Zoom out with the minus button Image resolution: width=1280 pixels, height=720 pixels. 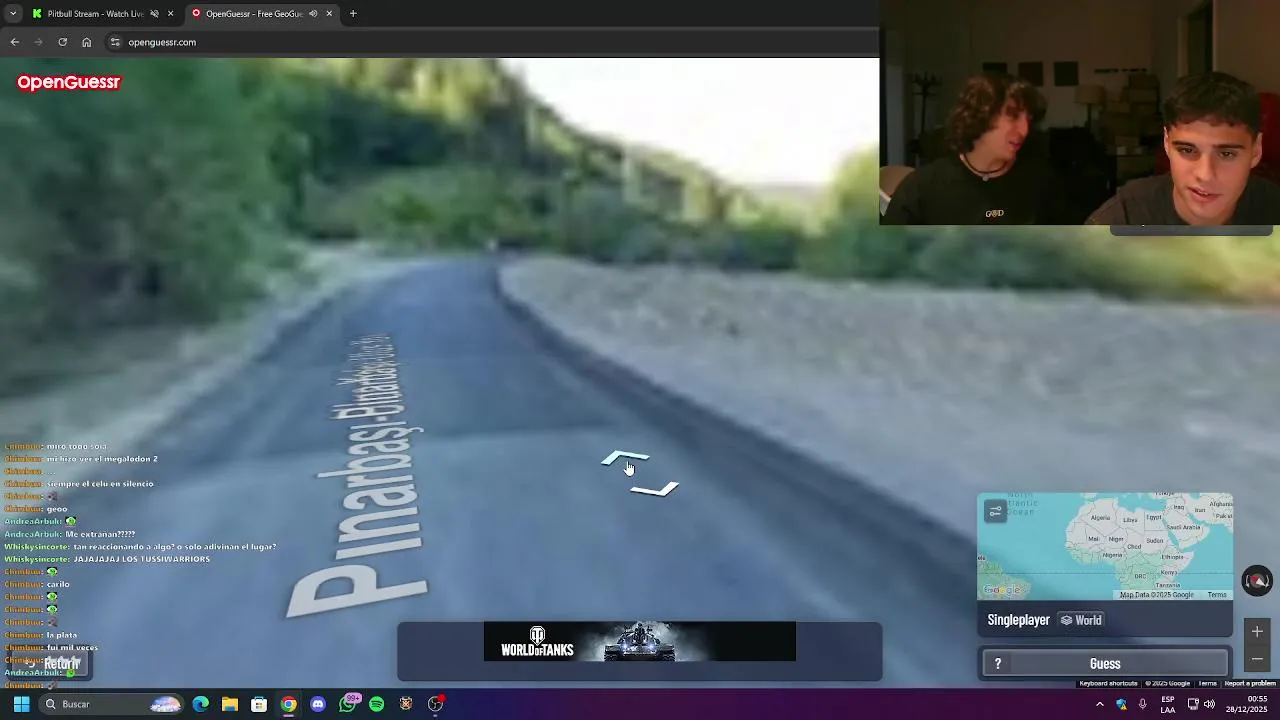click(x=1257, y=659)
